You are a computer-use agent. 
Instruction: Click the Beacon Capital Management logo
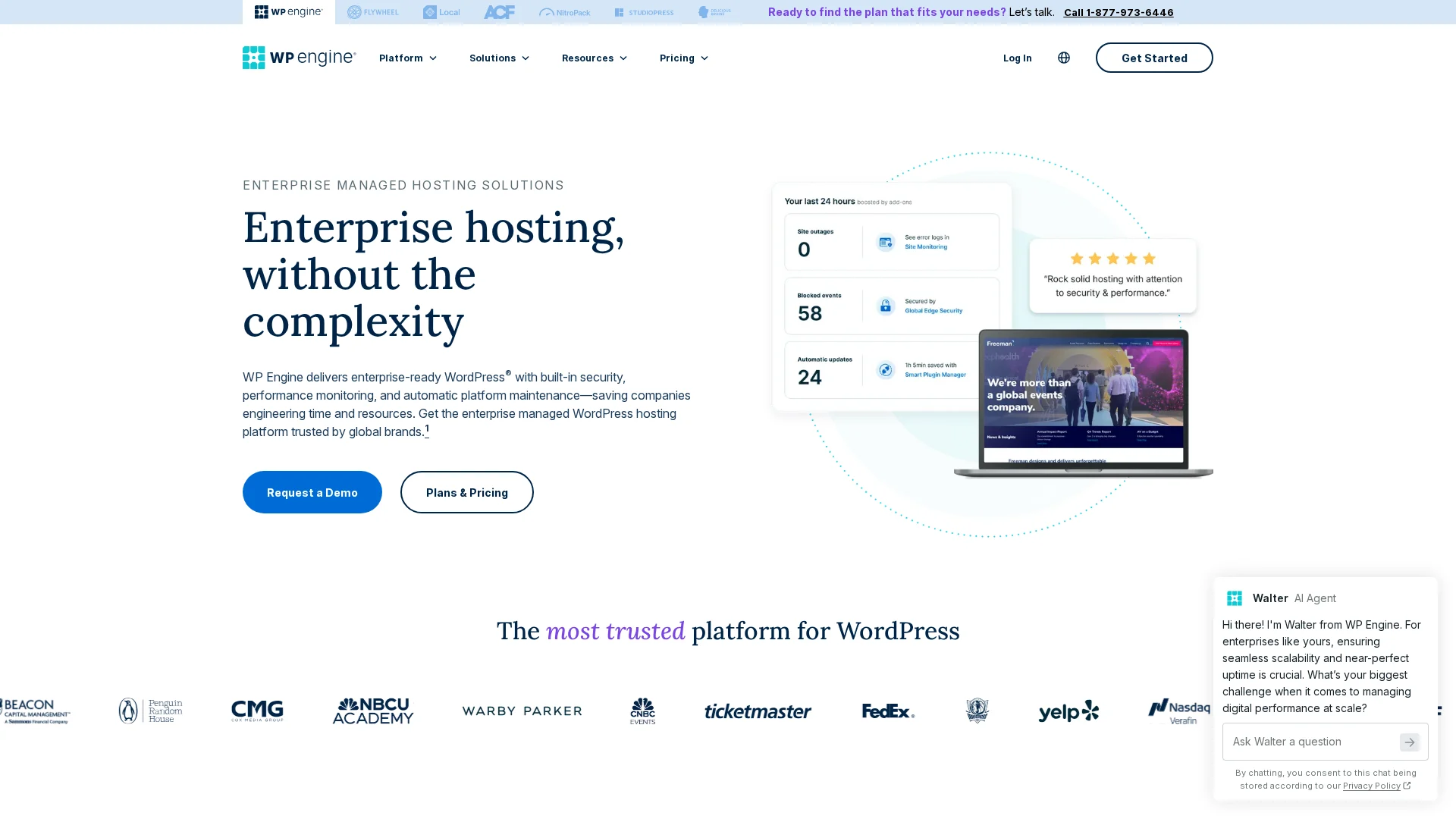[x=36, y=711]
